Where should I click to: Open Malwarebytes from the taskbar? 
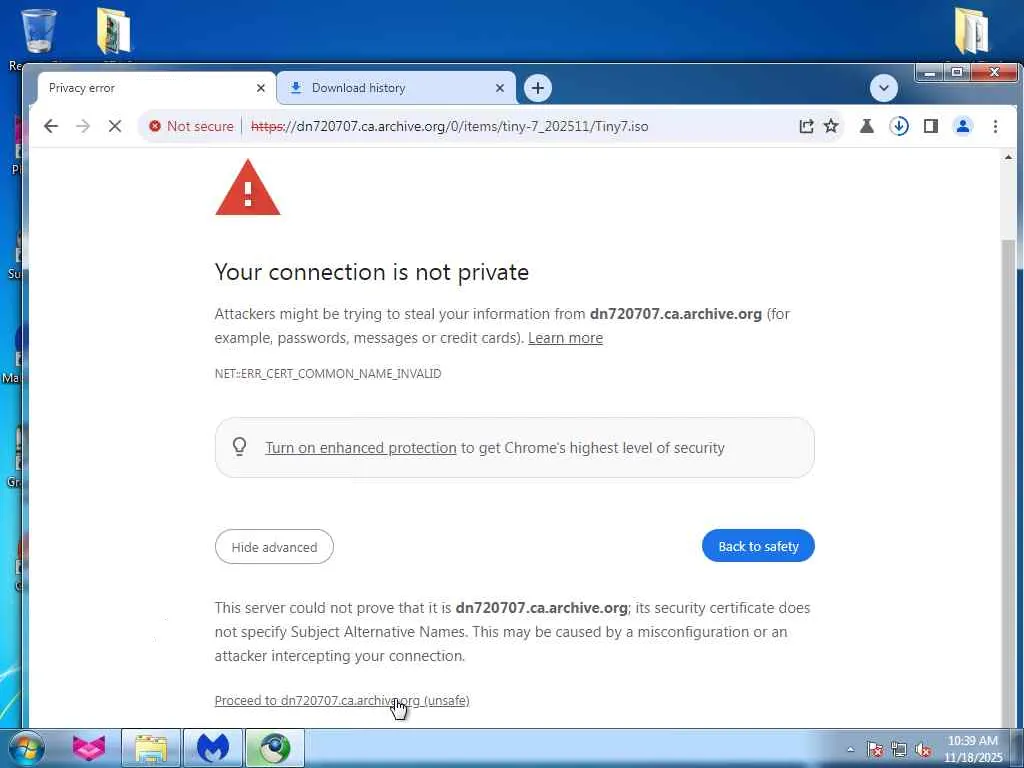tap(213, 748)
